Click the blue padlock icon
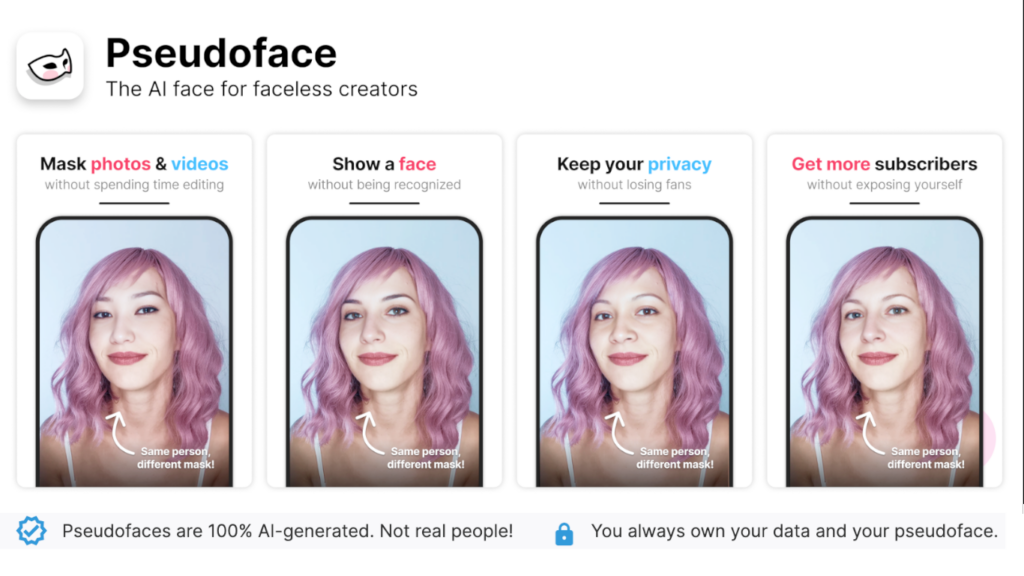Screen dimensions: 1024x576 (564, 533)
